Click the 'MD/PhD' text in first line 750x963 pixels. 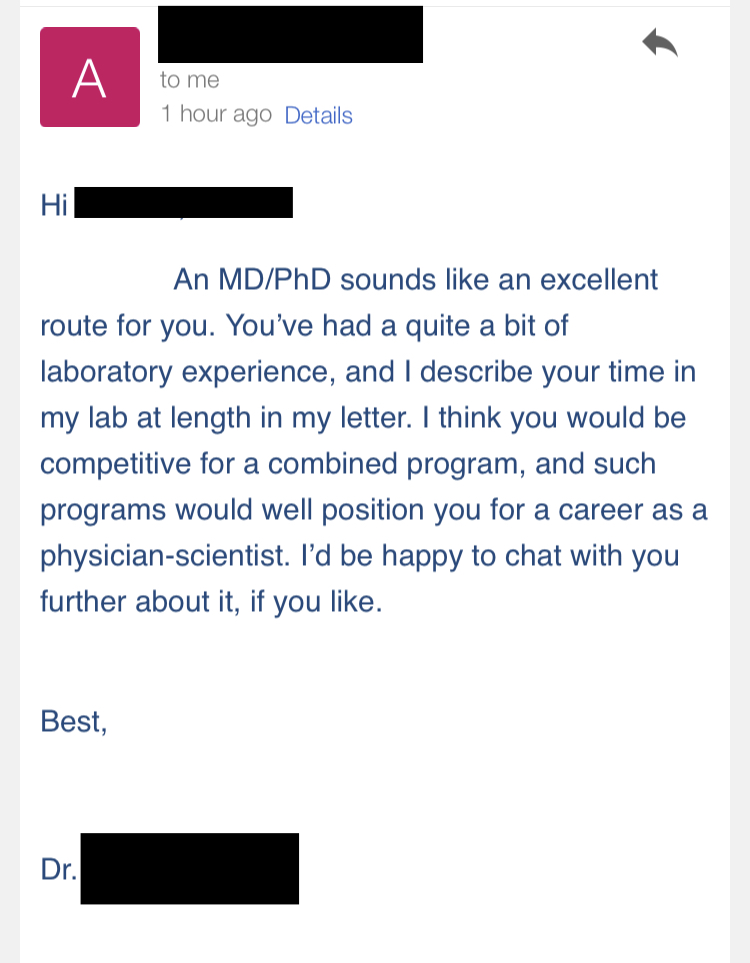click(x=275, y=279)
